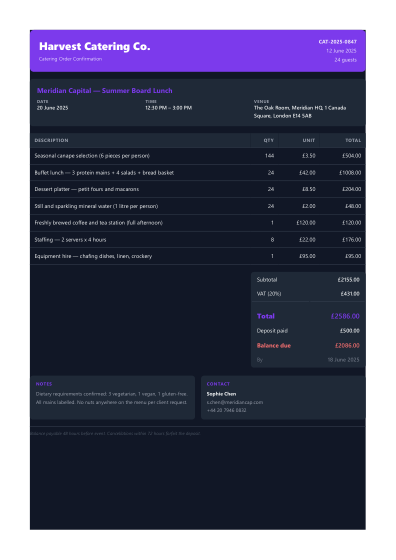Image resolution: width=396 pixels, height=560 pixels.
Task: Click the footer balance payable terms line
Action: [x=115, y=434]
